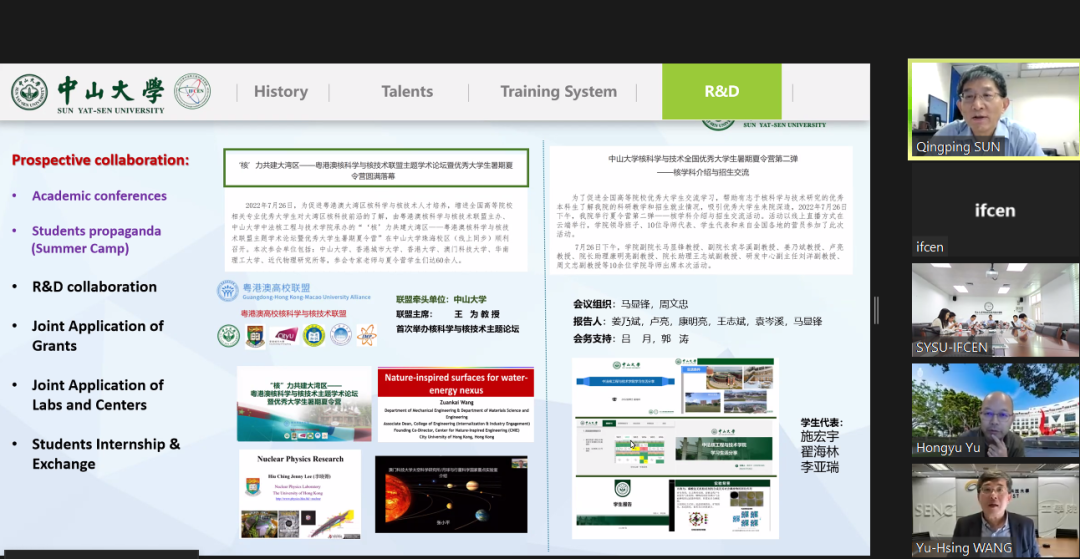Click the University of Hong Kong shield crest

click(x=257, y=336)
